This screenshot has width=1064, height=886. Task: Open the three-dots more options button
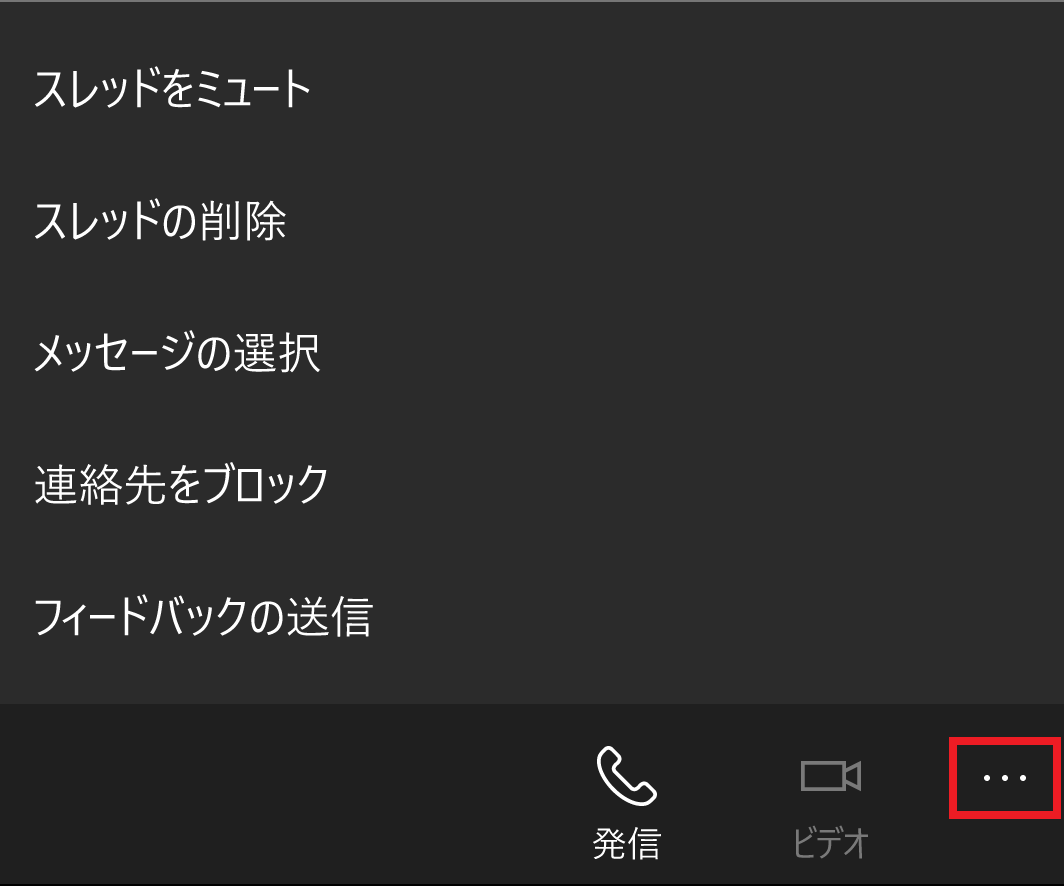1005,777
